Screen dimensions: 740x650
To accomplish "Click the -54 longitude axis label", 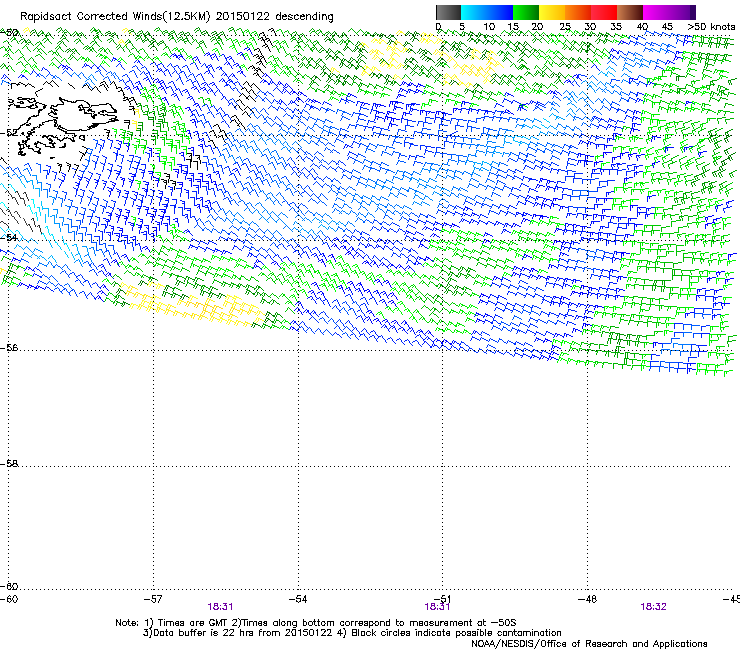I will point(298,599).
